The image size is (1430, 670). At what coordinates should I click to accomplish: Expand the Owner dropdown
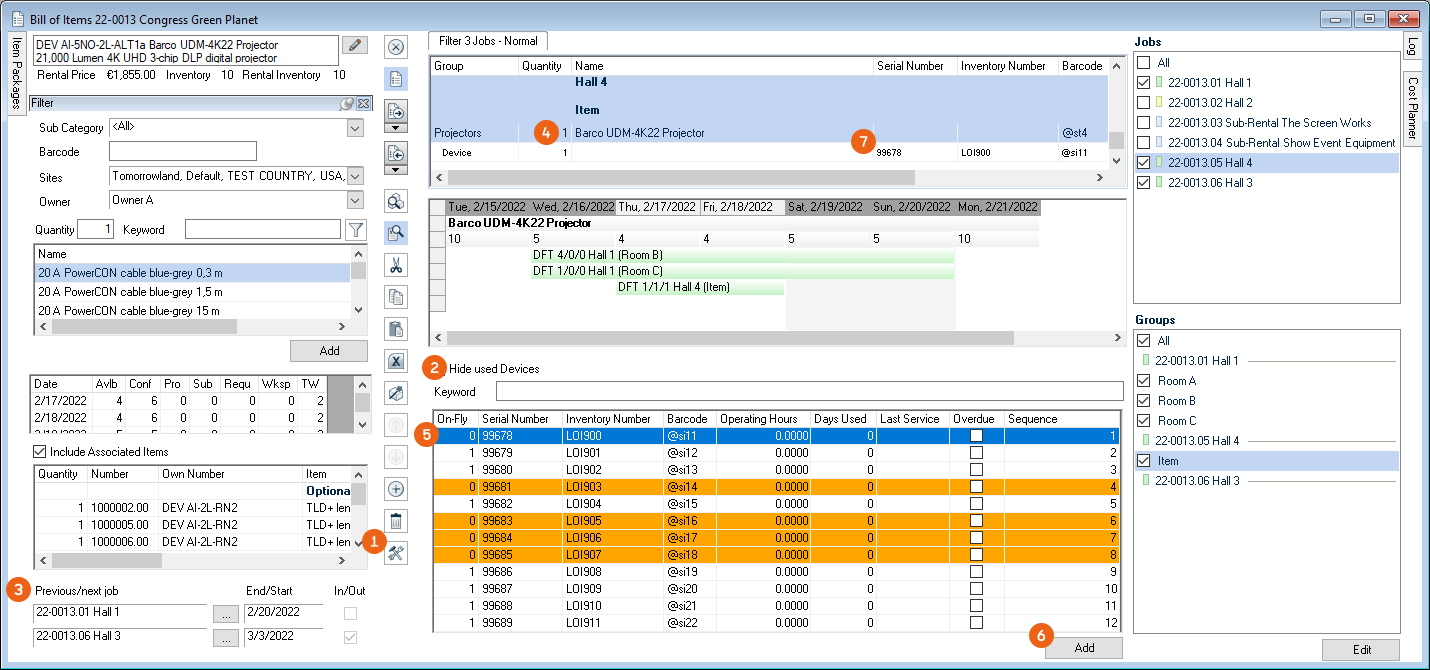(355, 200)
